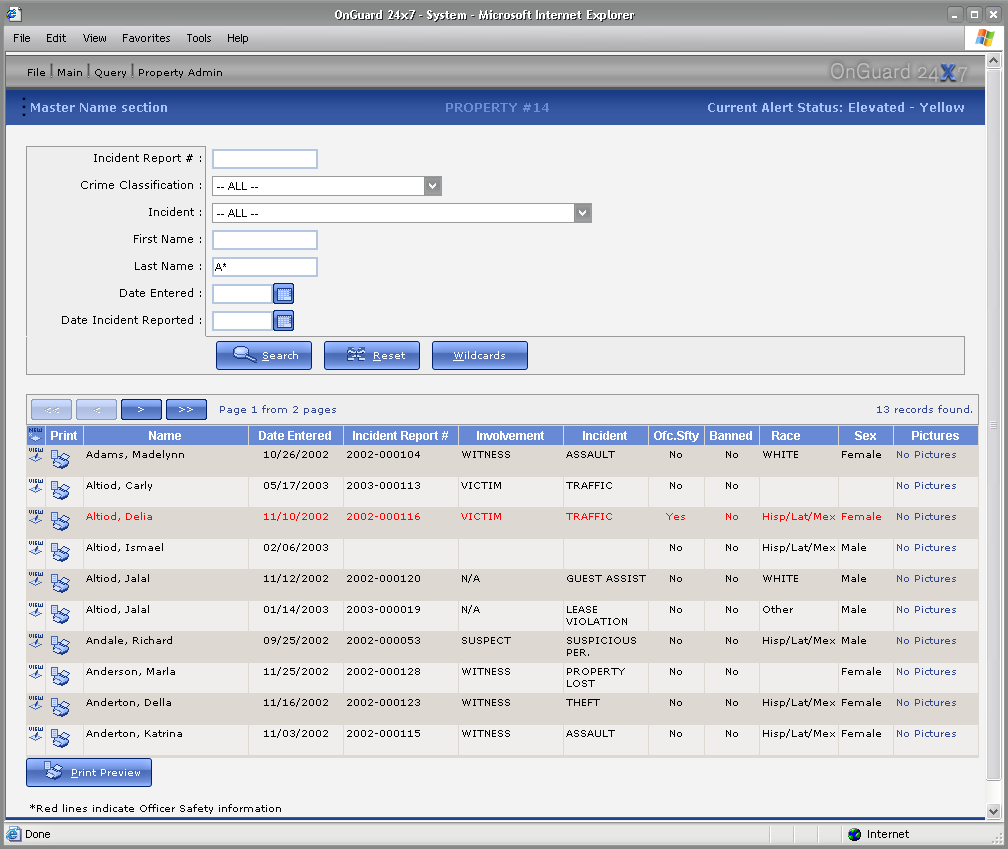The width and height of the screenshot is (1008, 849).
Task: Open the browser Edit menu
Action: click(56, 38)
